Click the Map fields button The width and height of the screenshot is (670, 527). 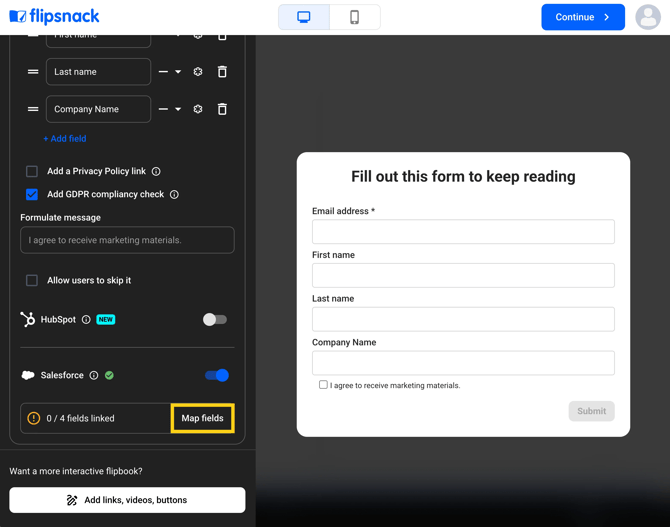pyautogui.click(x=202, y=419)
